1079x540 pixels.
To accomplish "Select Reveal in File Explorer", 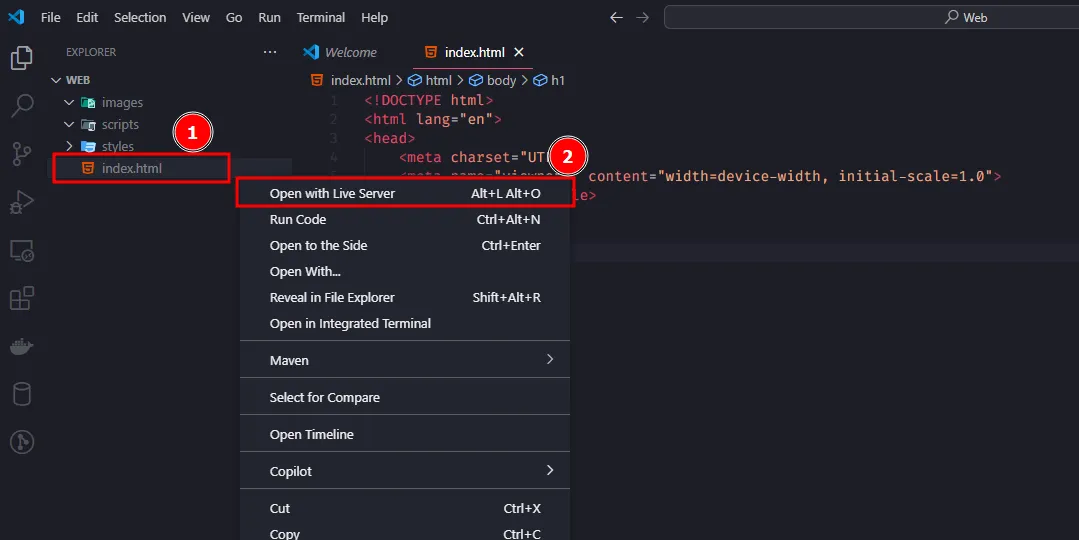I will tap(332, 297).
